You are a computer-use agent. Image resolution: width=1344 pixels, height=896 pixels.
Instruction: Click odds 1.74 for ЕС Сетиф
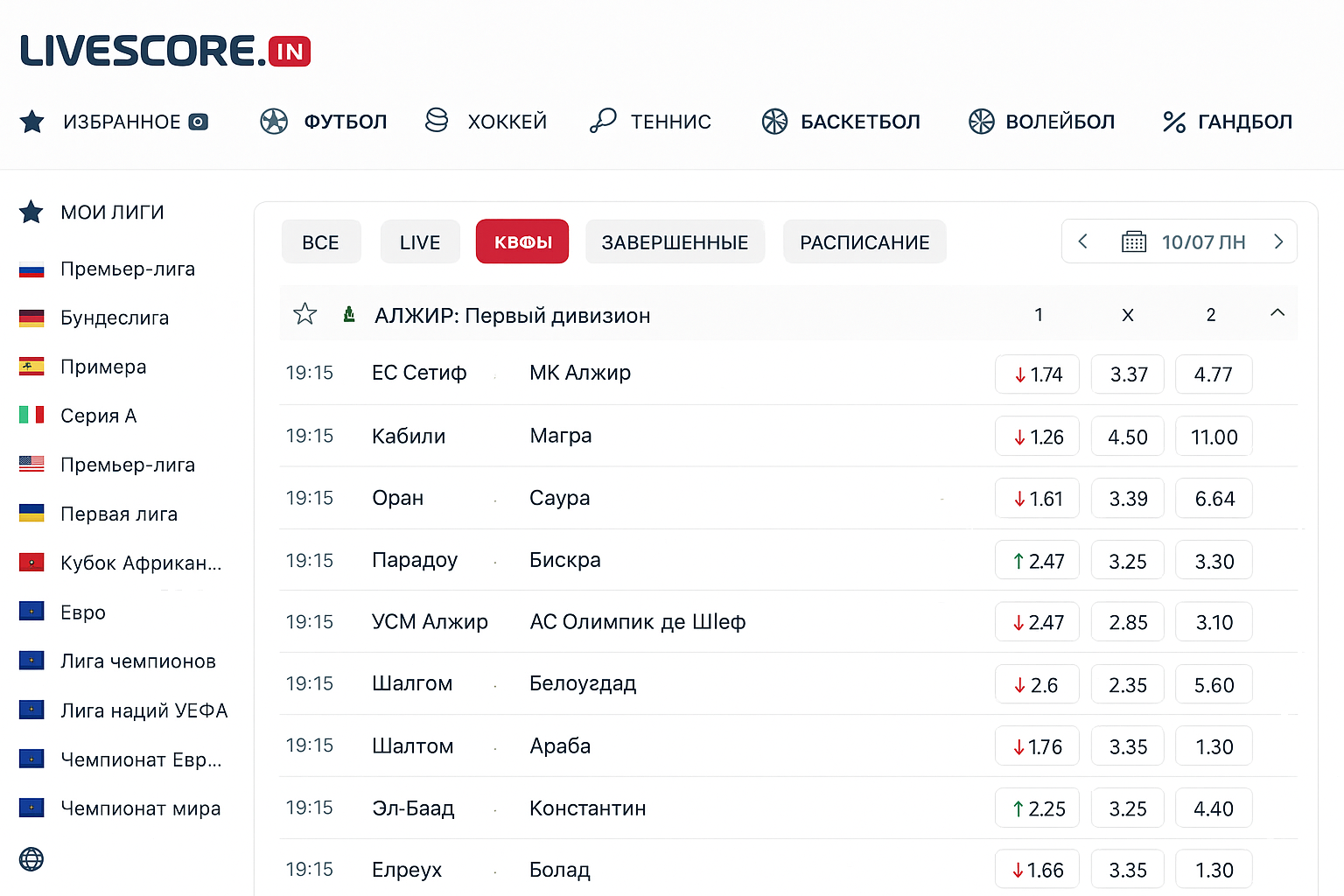[x=1037, y=374]
